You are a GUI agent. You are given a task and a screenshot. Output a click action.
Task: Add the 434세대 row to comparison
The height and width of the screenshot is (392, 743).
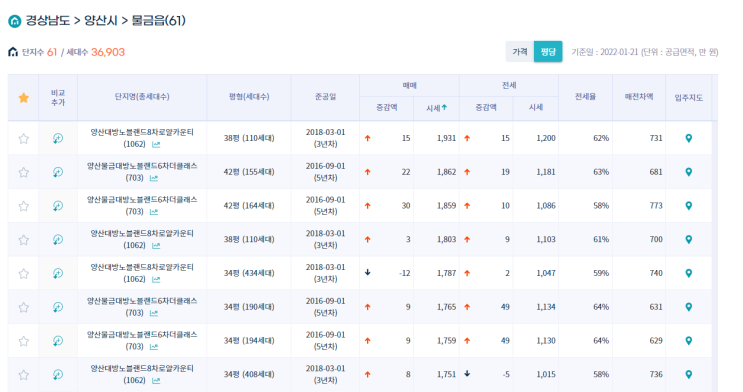58,273
